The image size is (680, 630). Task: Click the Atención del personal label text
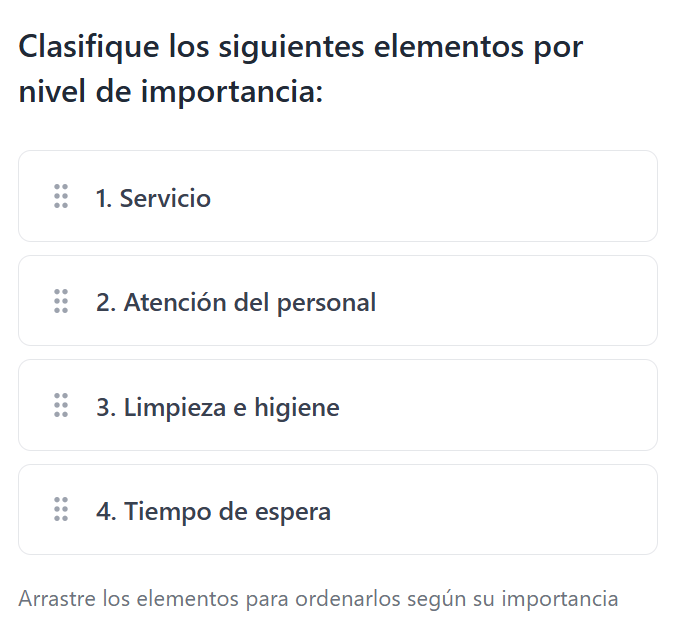[250, 302]
